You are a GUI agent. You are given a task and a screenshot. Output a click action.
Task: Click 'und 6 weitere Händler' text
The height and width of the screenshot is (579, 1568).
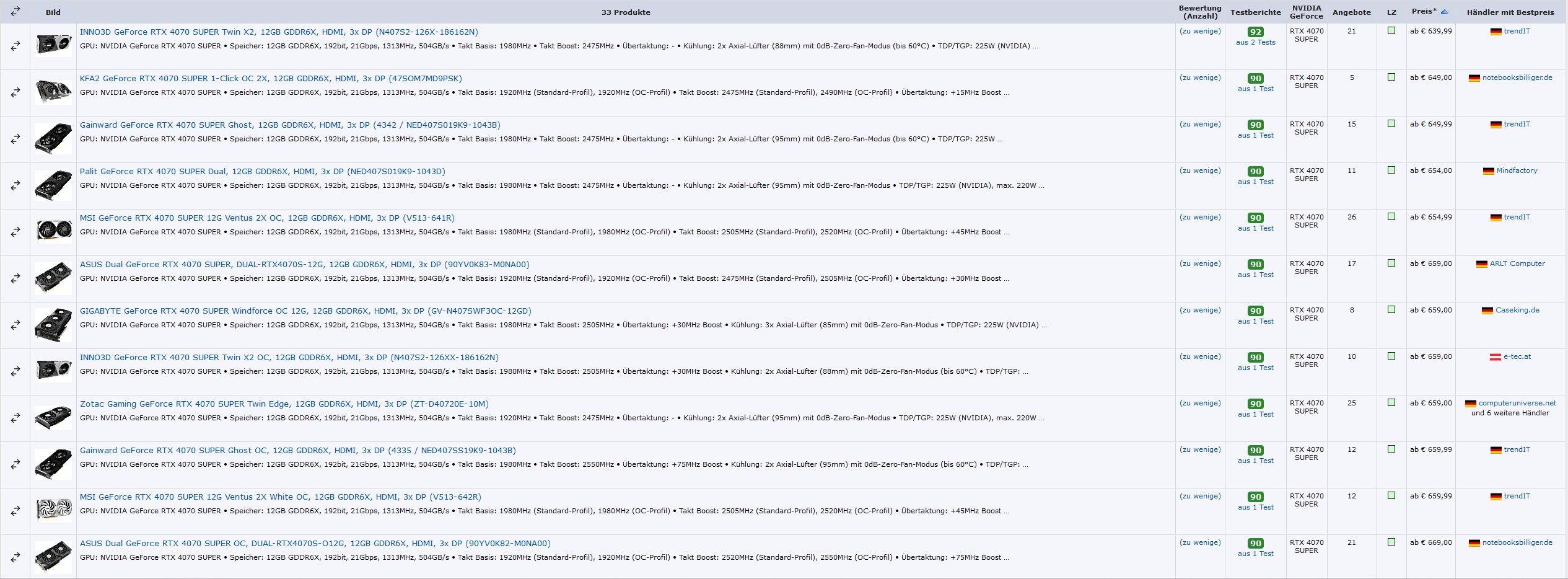pos(1510,413)
